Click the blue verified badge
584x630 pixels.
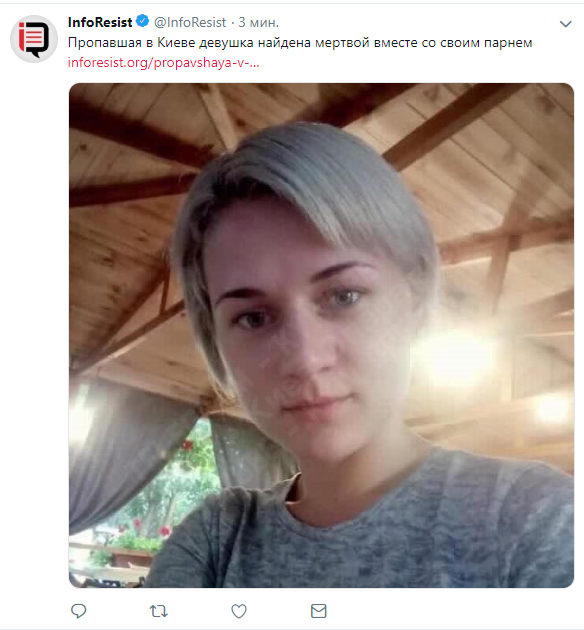[143, 21]
